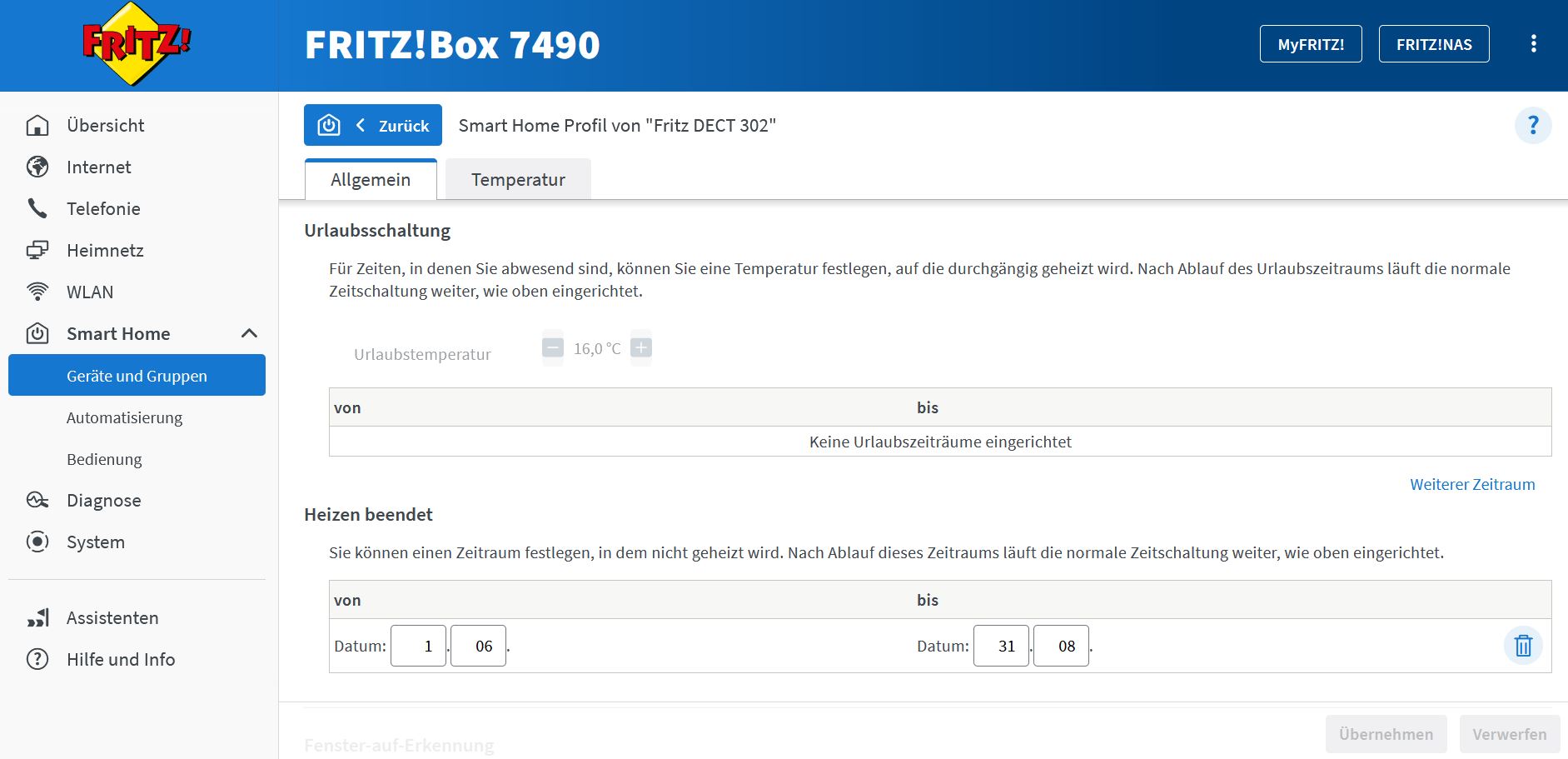1568x759 pixels.
Task: Click the FRITZ! logo
Action: coord(137,44)
